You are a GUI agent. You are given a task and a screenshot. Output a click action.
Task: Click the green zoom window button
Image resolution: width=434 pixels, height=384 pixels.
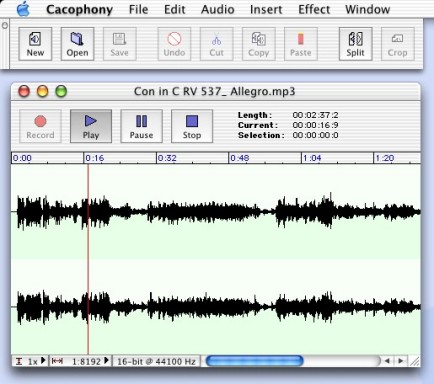(61, 91)
